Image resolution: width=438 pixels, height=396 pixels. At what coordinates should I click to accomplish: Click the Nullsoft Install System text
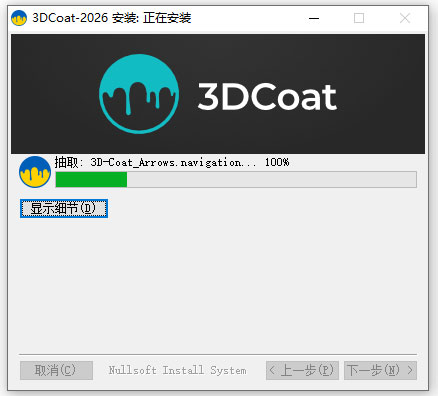[x=177, y=370]
